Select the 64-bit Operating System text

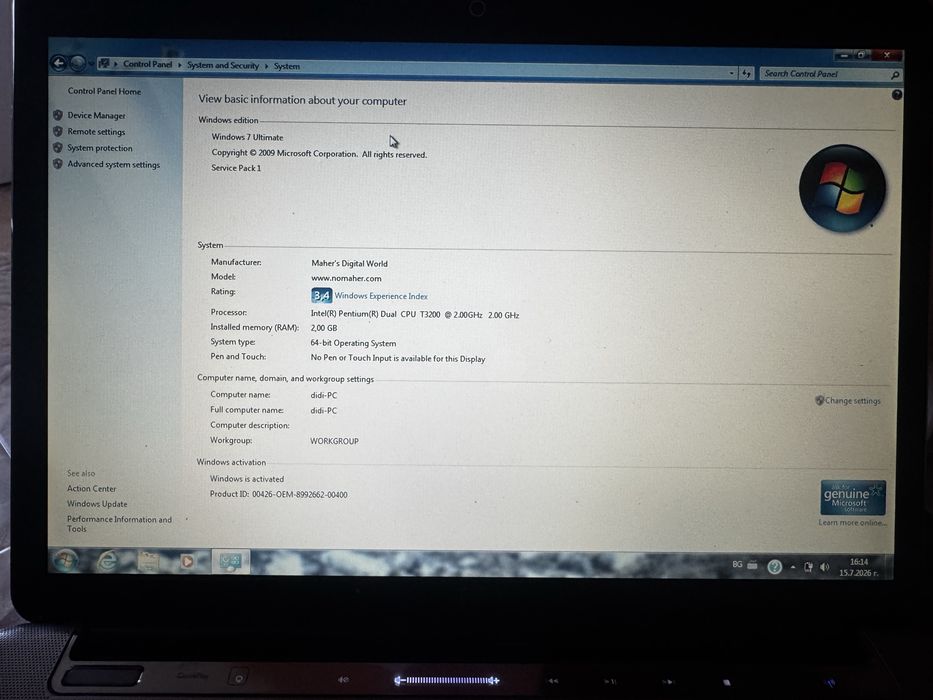353,343
